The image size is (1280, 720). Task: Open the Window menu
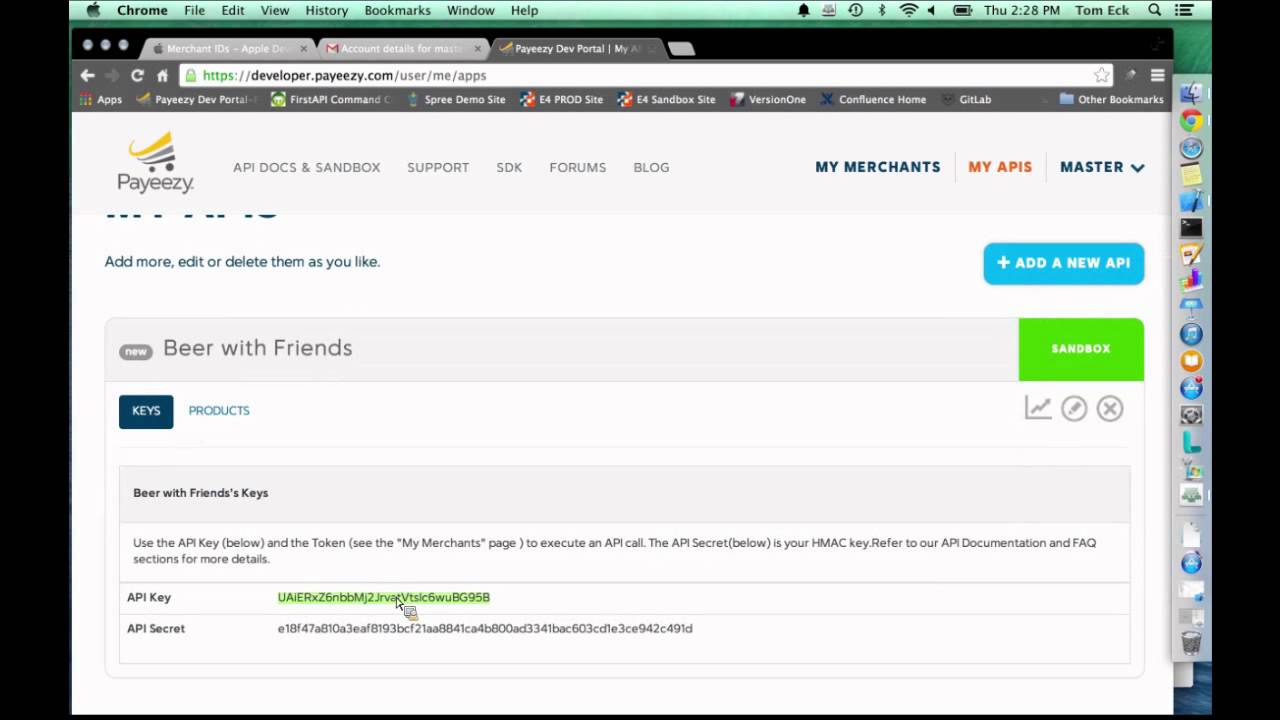coord(470,10)
